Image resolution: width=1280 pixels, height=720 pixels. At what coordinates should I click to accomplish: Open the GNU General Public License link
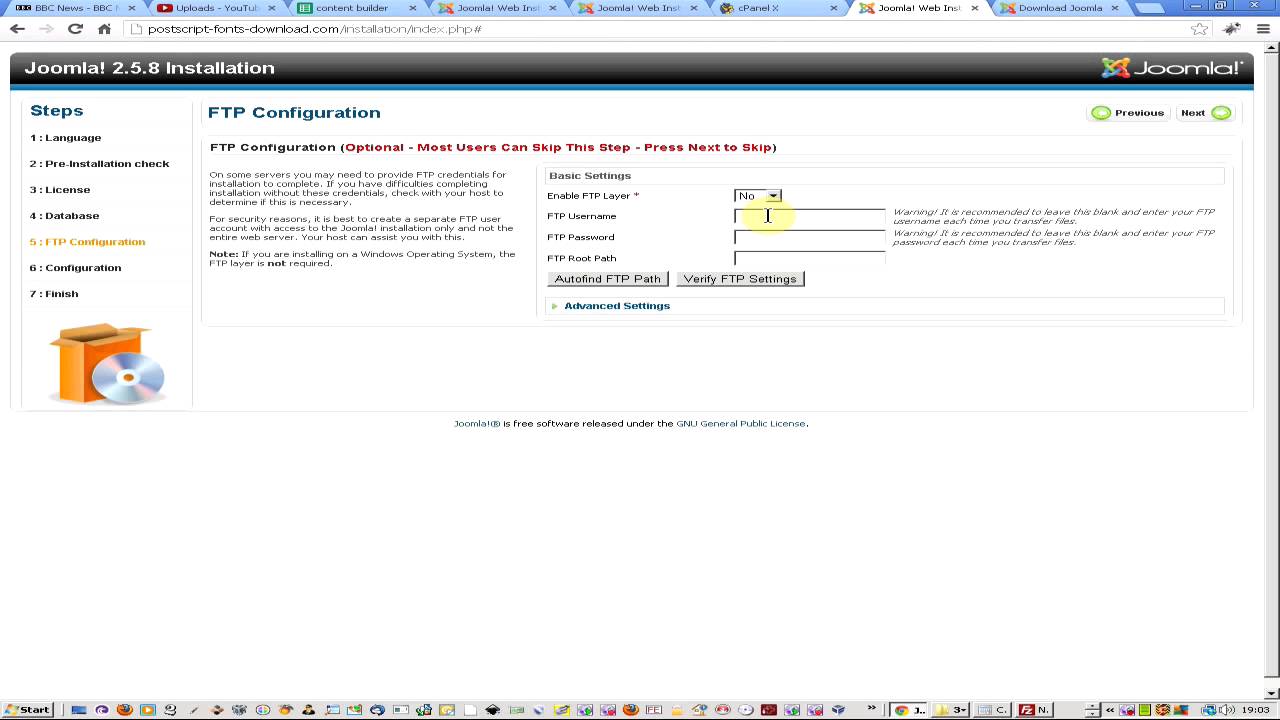pos(741,424)
